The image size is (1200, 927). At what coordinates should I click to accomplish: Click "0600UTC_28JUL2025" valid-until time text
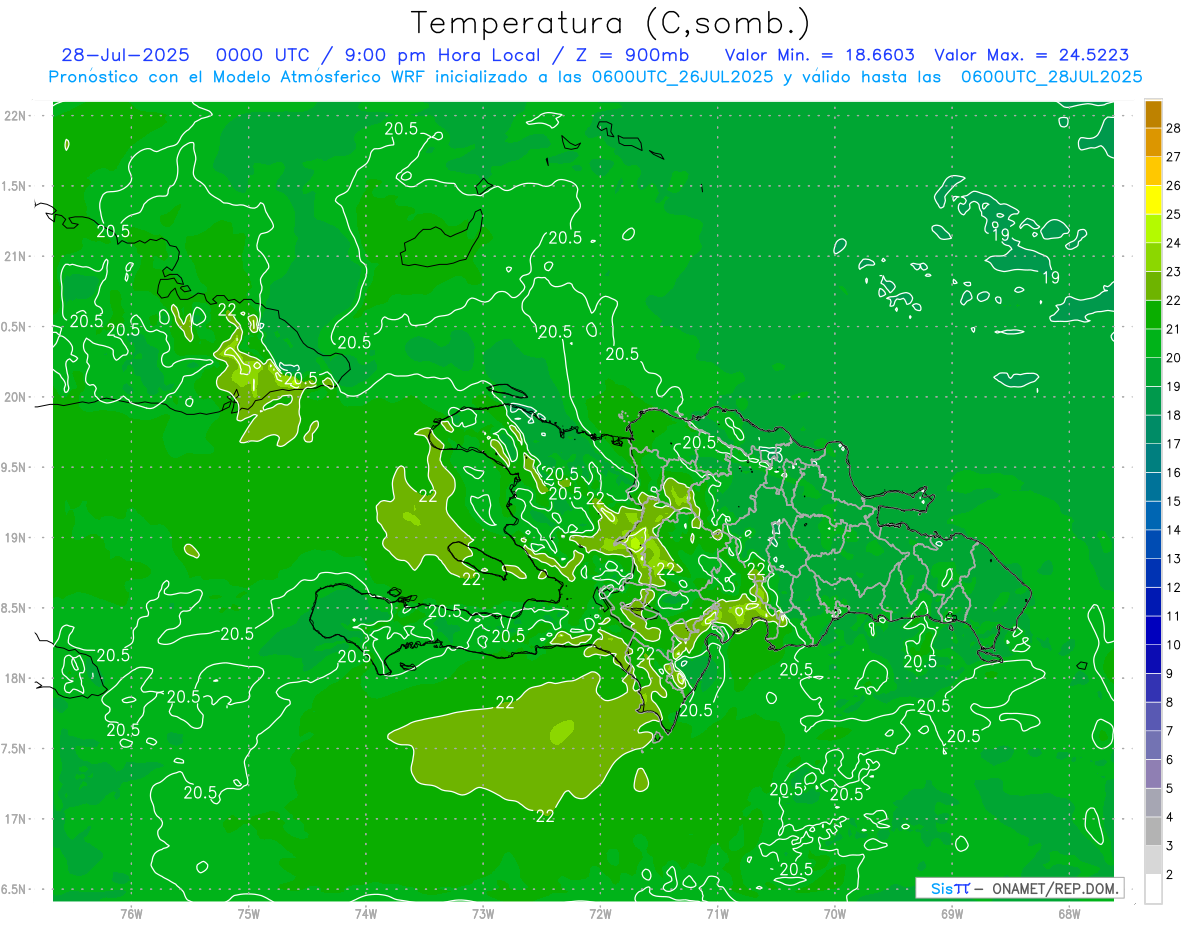(1051, 77)
